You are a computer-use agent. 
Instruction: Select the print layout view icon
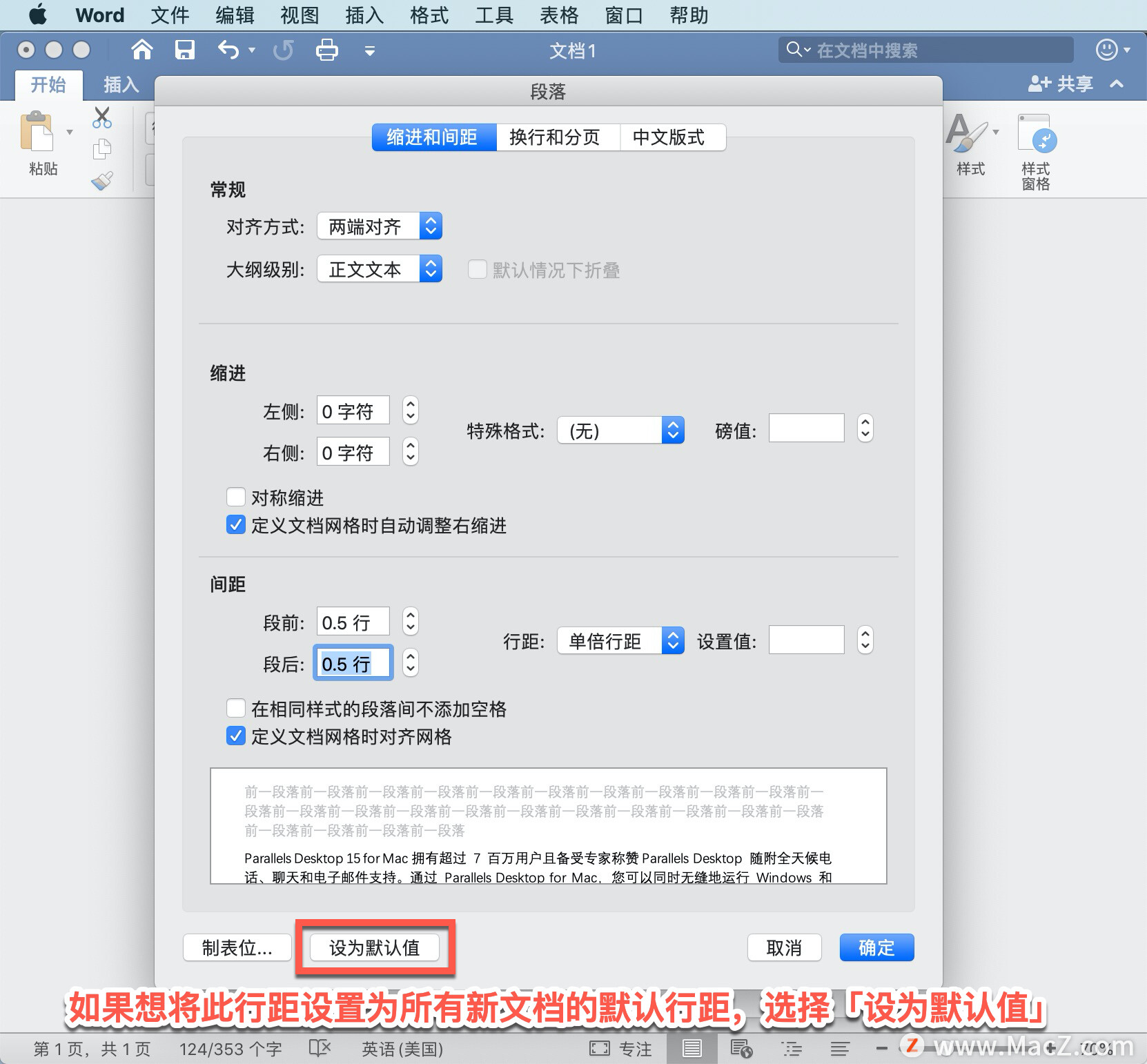pyautogui.click(x=692, y=1047)
